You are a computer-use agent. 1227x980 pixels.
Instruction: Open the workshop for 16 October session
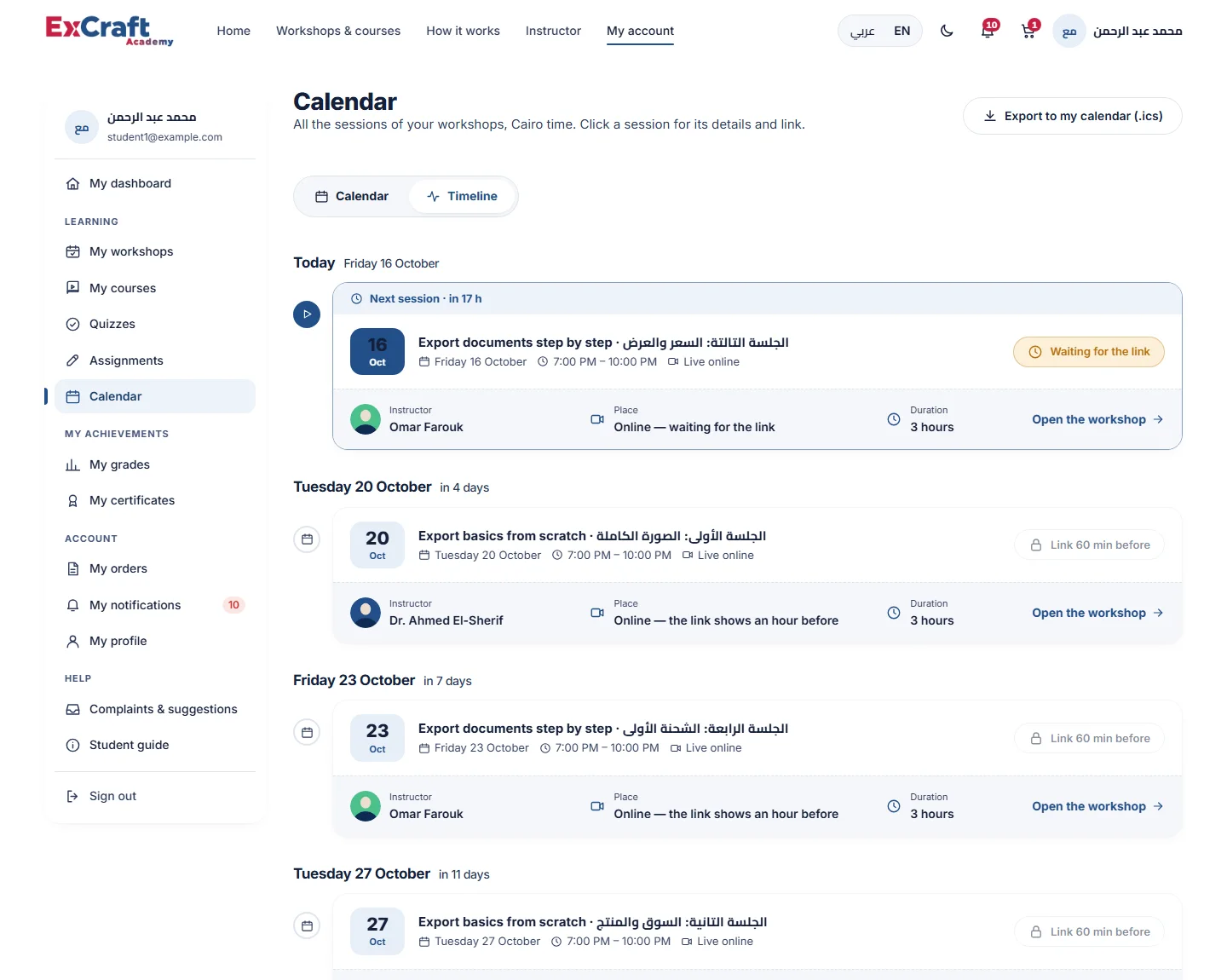[x=1097, y=419]
